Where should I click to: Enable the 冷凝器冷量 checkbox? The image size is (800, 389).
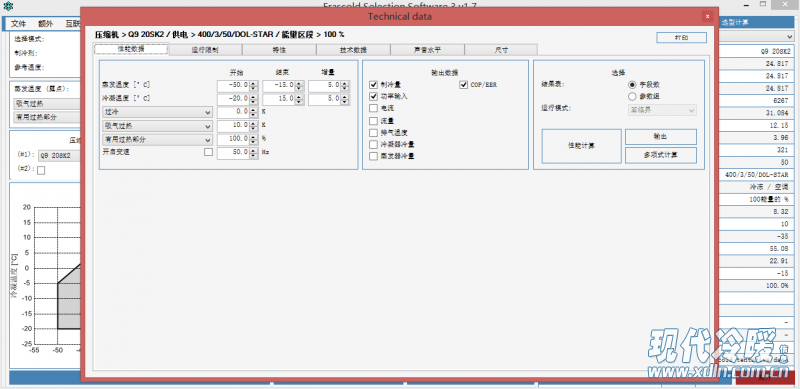(x=373, y=144)
